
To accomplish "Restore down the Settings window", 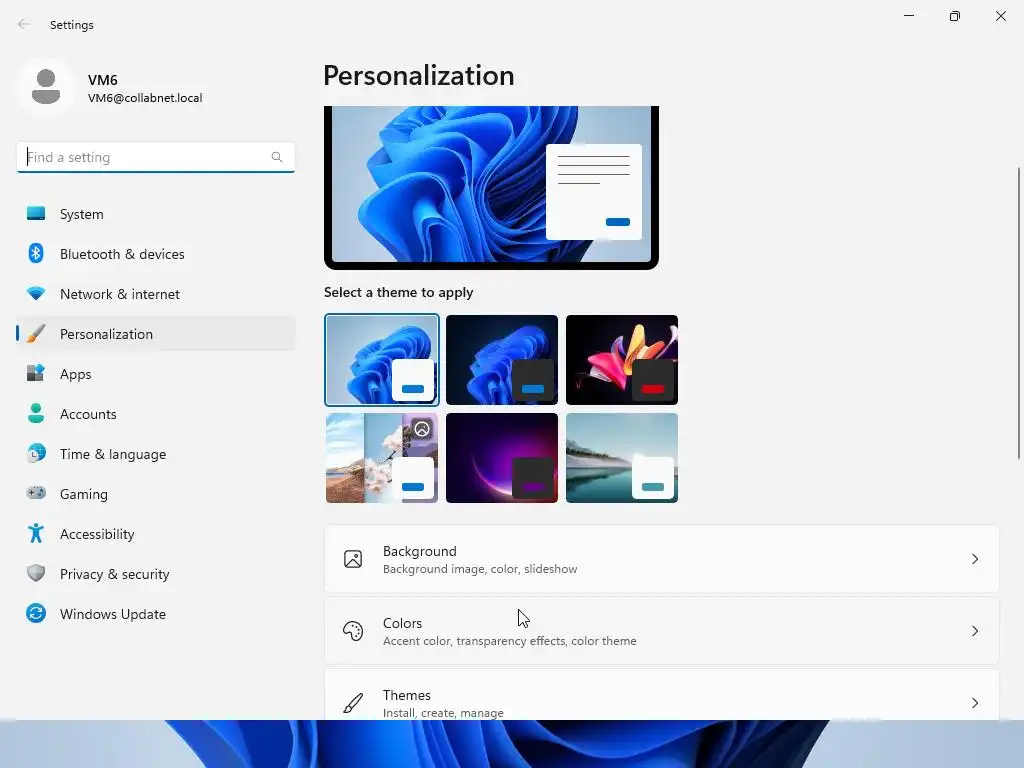I will point(955,16).
